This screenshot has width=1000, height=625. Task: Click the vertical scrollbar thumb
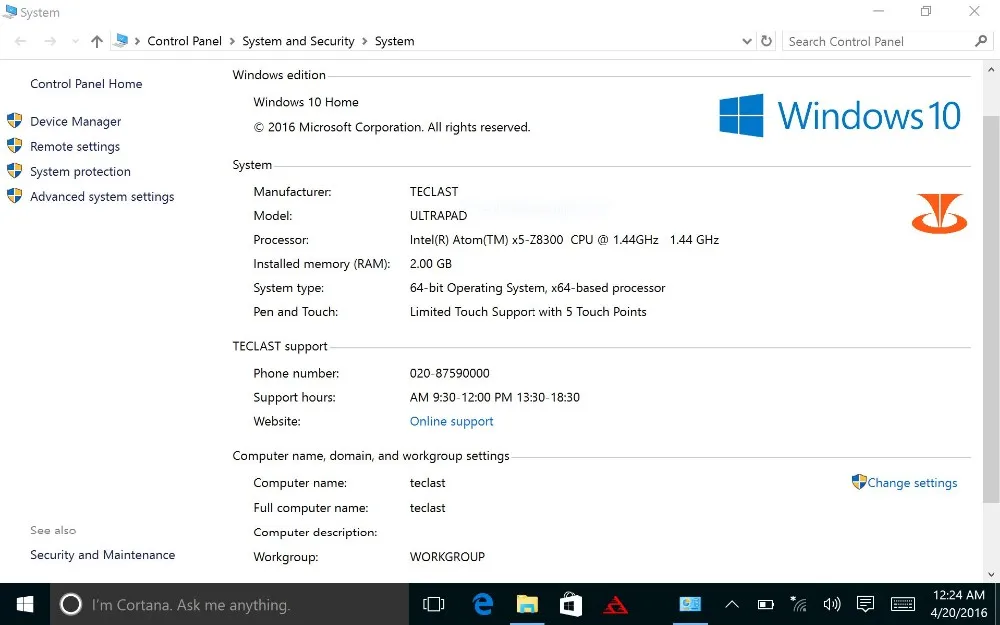click(x=990, y=309)
